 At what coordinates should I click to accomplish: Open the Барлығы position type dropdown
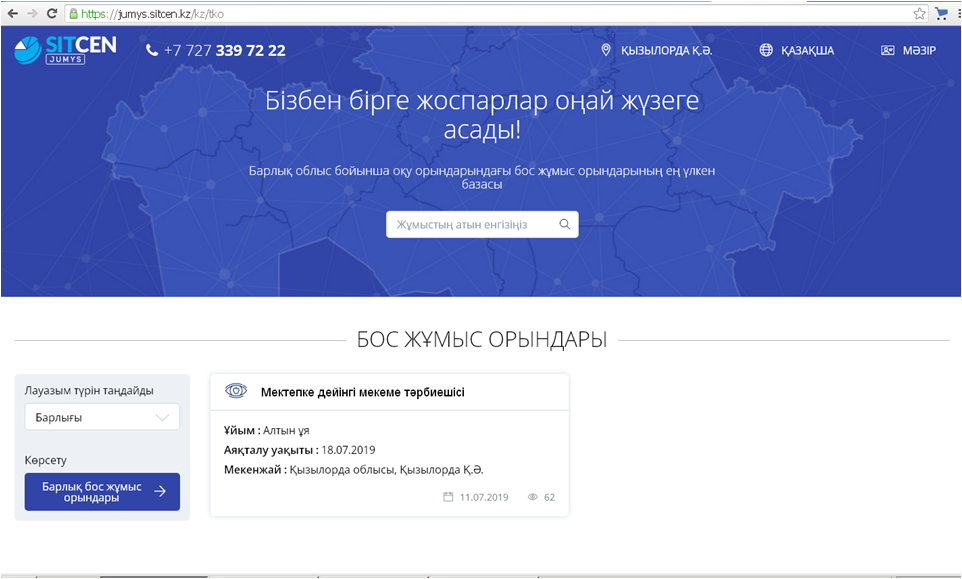tap(102, 417)
